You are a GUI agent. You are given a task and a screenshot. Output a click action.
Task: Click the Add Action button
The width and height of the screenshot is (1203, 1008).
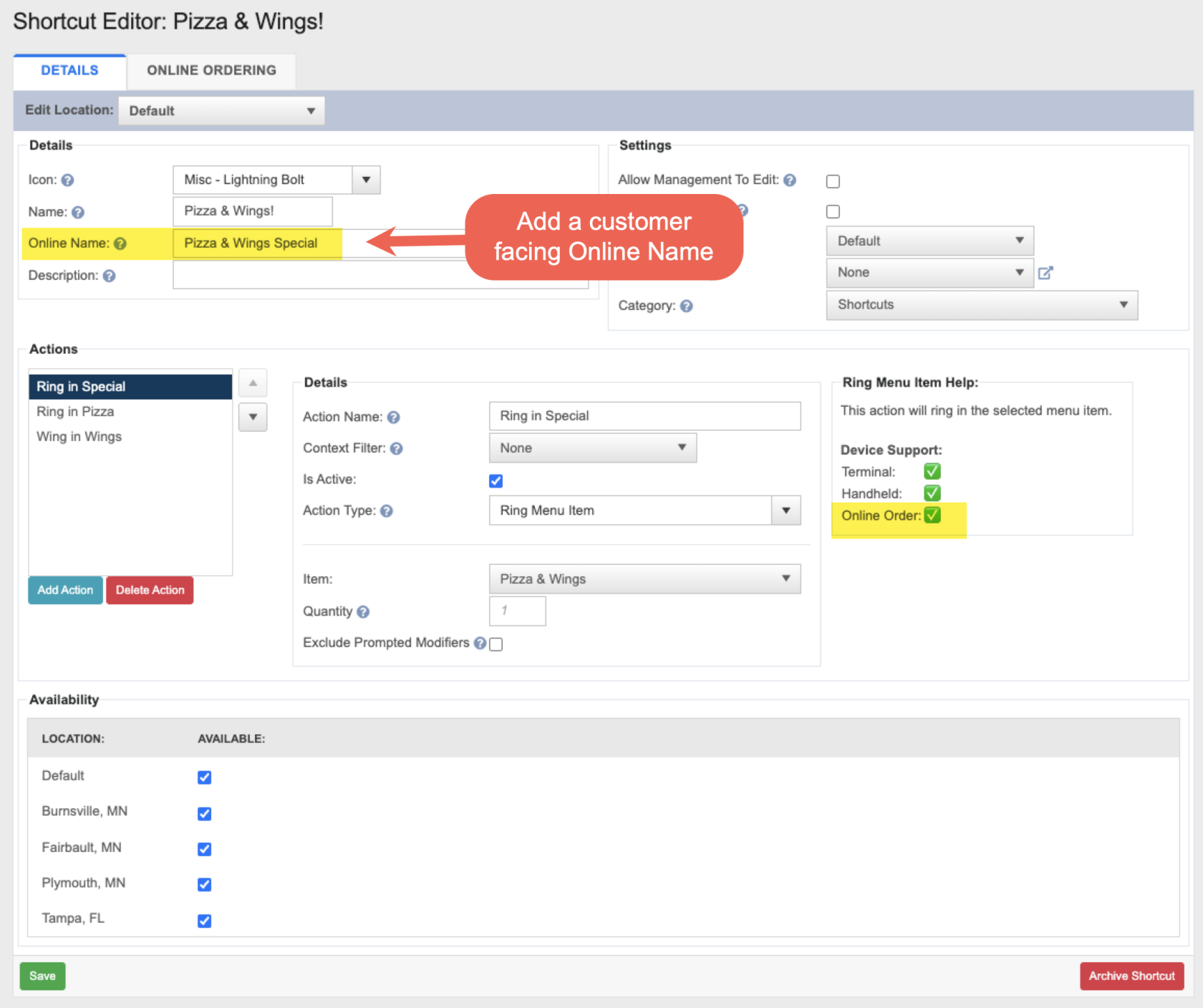[x=65, y=590]
